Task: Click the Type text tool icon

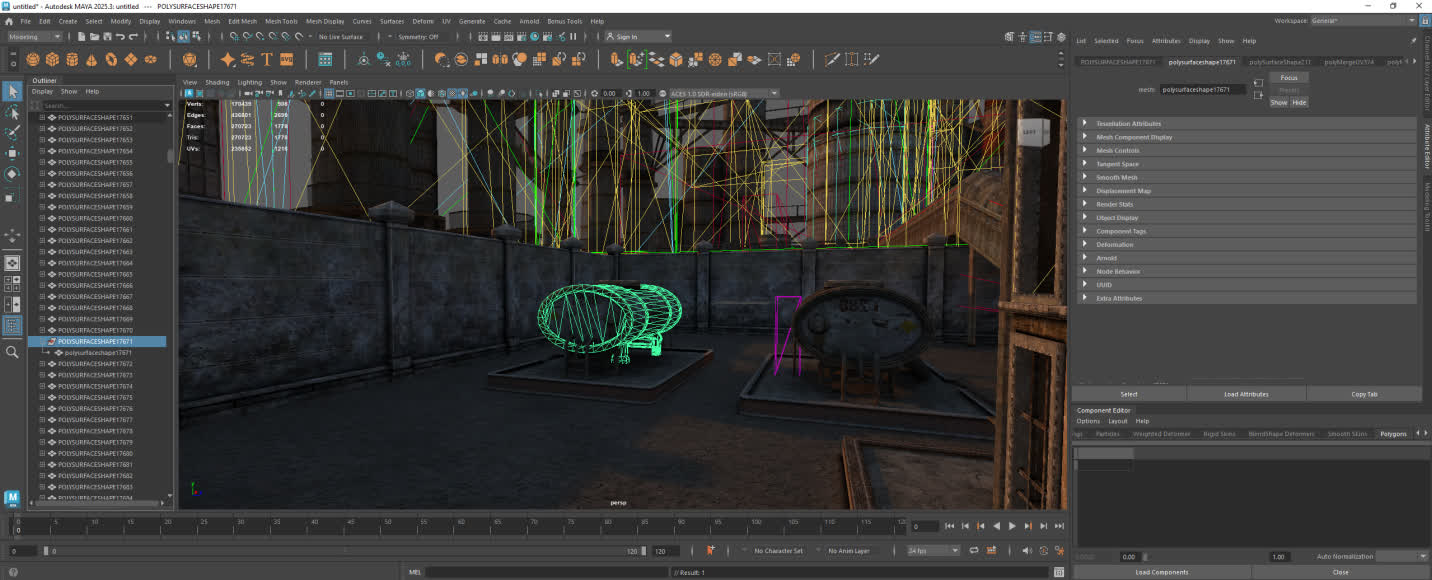Action: (x=267, y=60)
